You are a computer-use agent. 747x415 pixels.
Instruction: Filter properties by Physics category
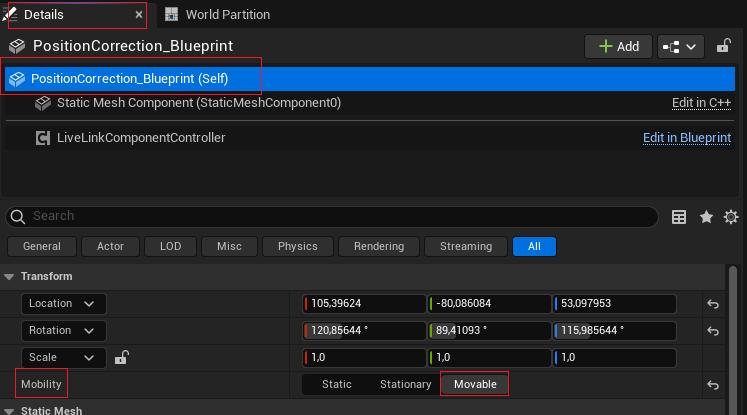coord(298,246)
